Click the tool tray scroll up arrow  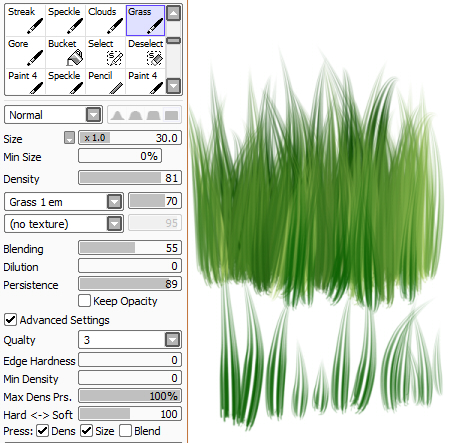[173, 13]
